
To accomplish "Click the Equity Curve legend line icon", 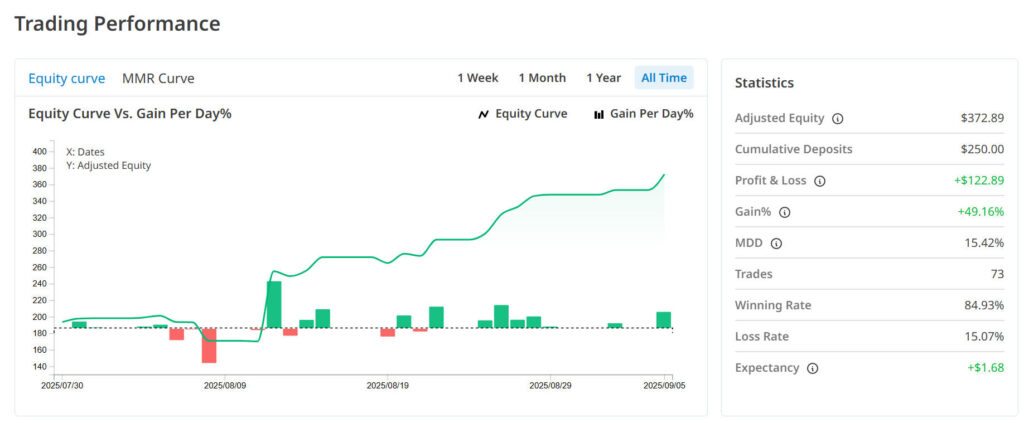I will (484, 114).
